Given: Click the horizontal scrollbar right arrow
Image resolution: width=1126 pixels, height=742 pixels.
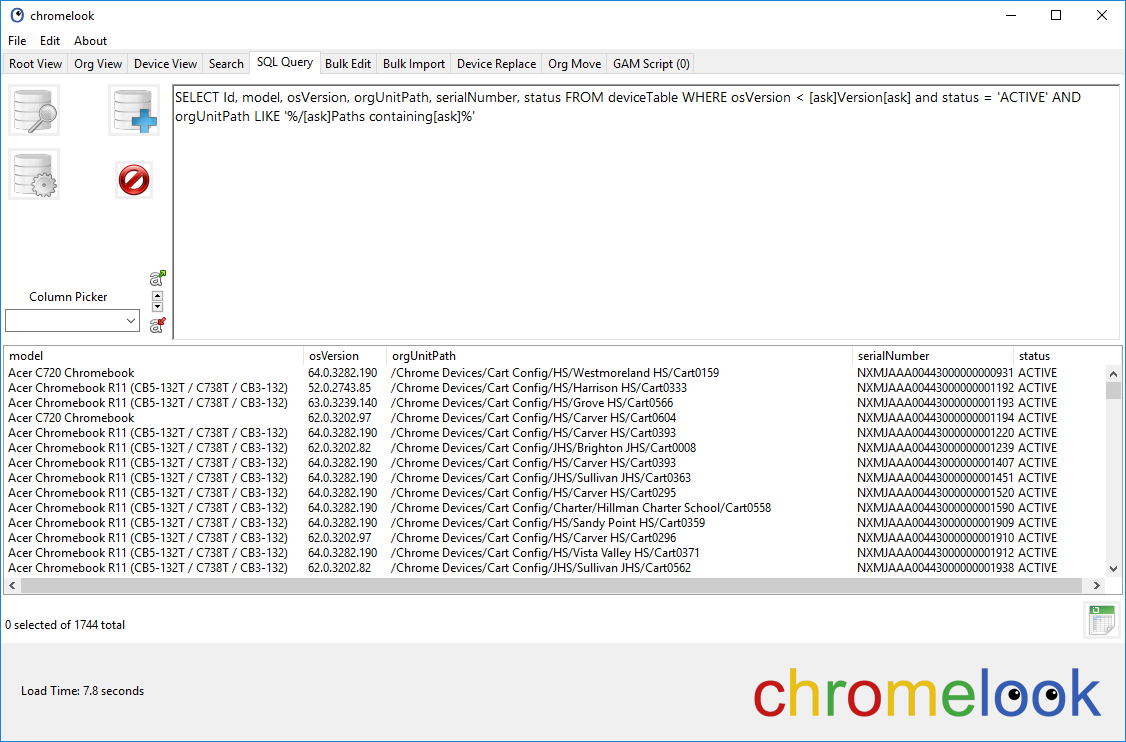Looking at the screenshot, I should coord(1097,585).
